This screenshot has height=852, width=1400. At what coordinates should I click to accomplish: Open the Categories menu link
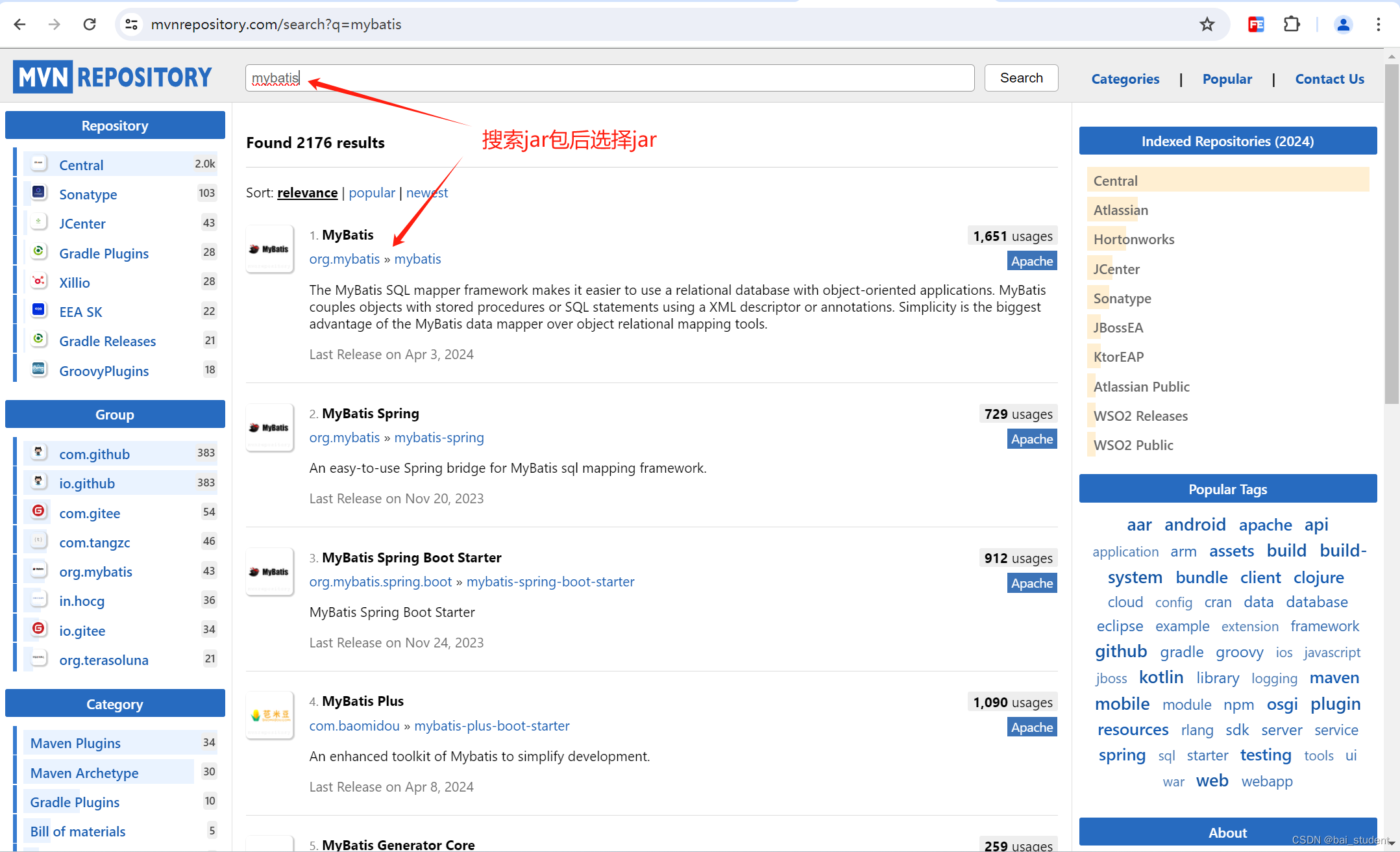1125,79
